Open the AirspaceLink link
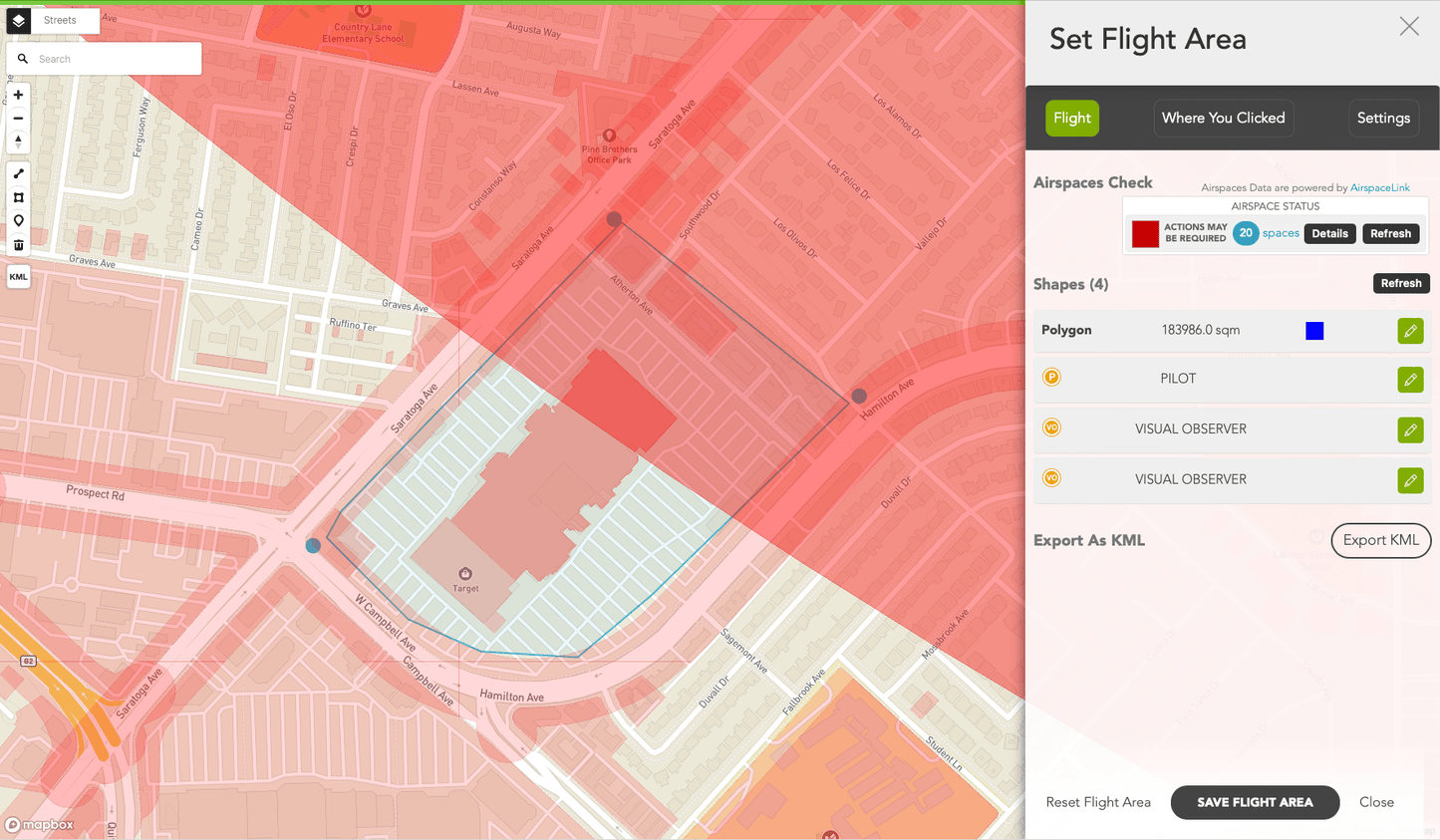 [1379, 187]
